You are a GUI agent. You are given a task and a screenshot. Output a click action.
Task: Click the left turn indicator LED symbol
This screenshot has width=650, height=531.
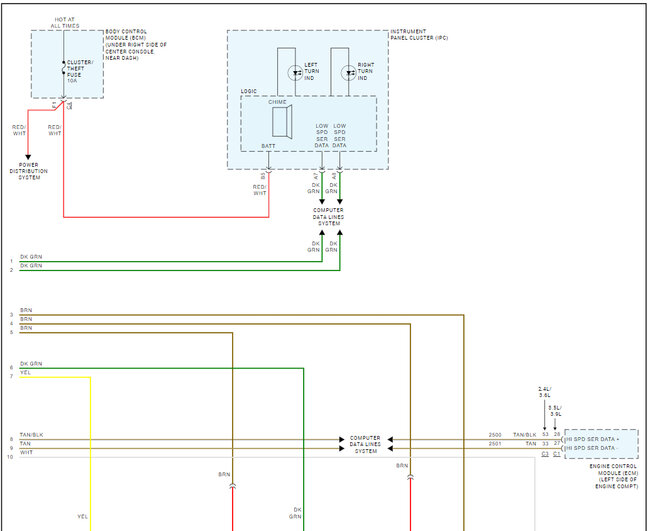click(296, 73)
